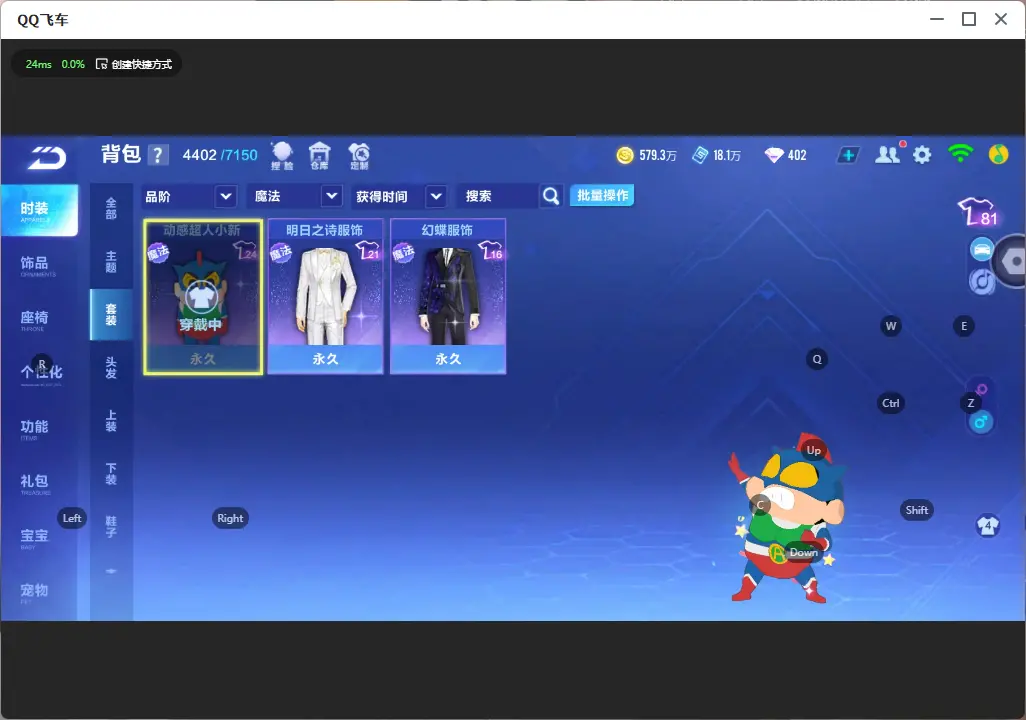
Task: Open the settings gear icon
Action: pyautogui.click(x=922, y=155)
